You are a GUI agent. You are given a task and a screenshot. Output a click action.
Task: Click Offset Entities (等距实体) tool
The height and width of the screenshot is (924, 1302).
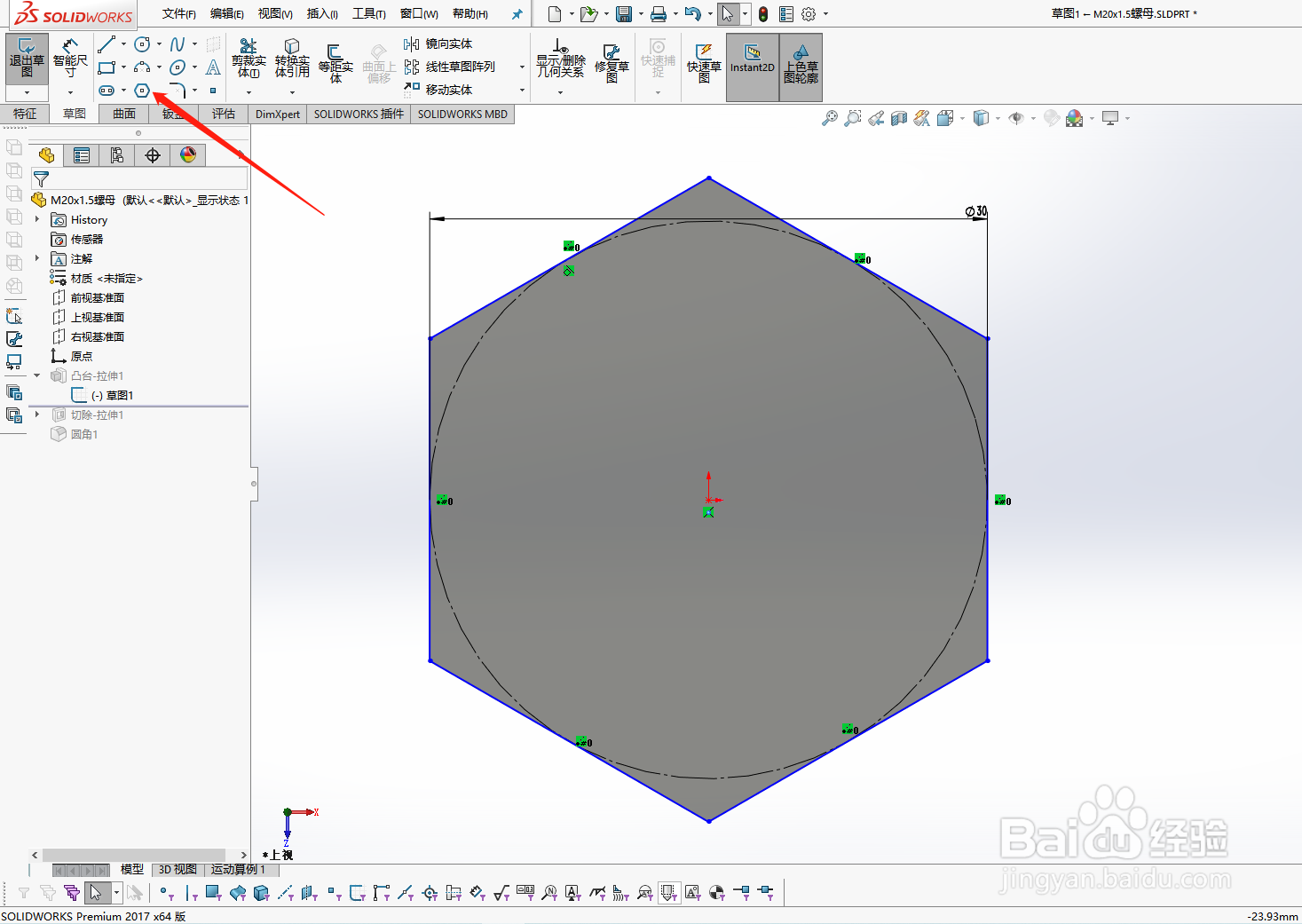(335, 62)
